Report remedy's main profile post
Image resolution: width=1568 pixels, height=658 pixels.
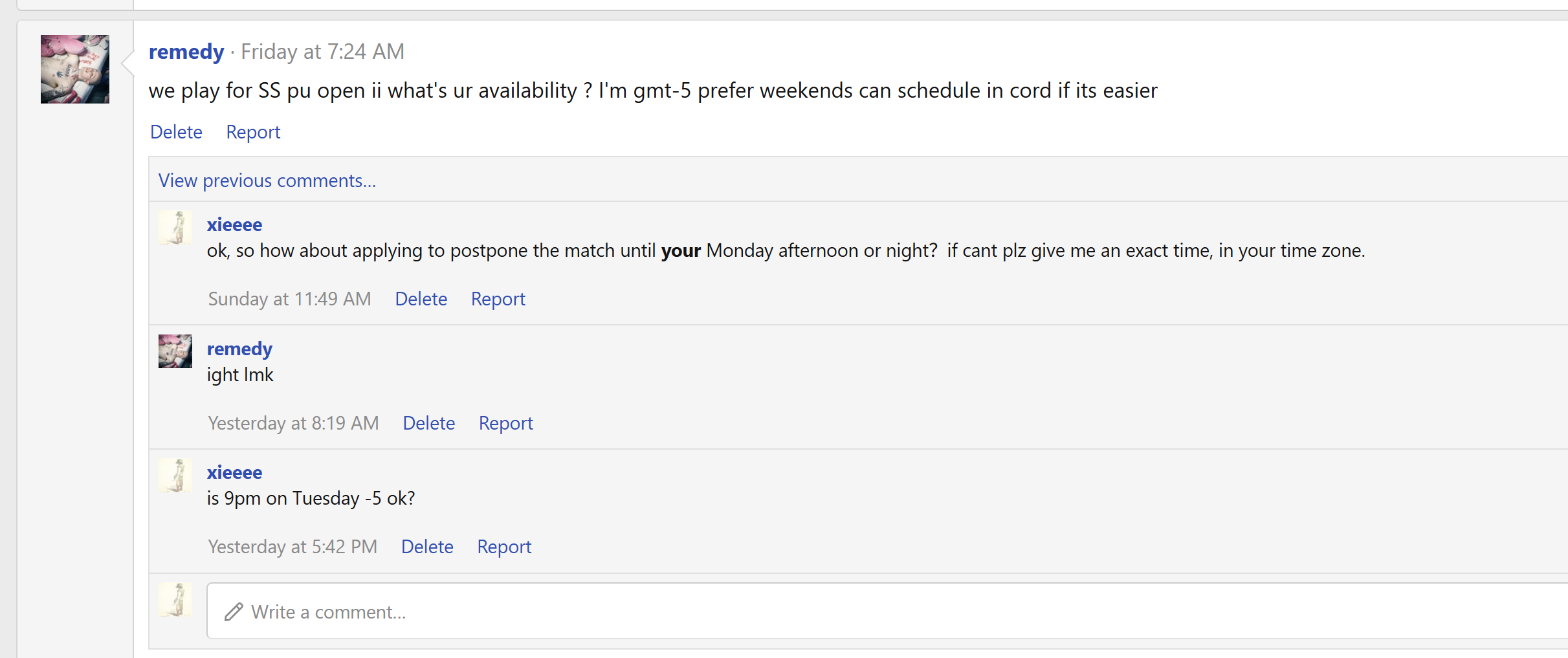[253, 132]
